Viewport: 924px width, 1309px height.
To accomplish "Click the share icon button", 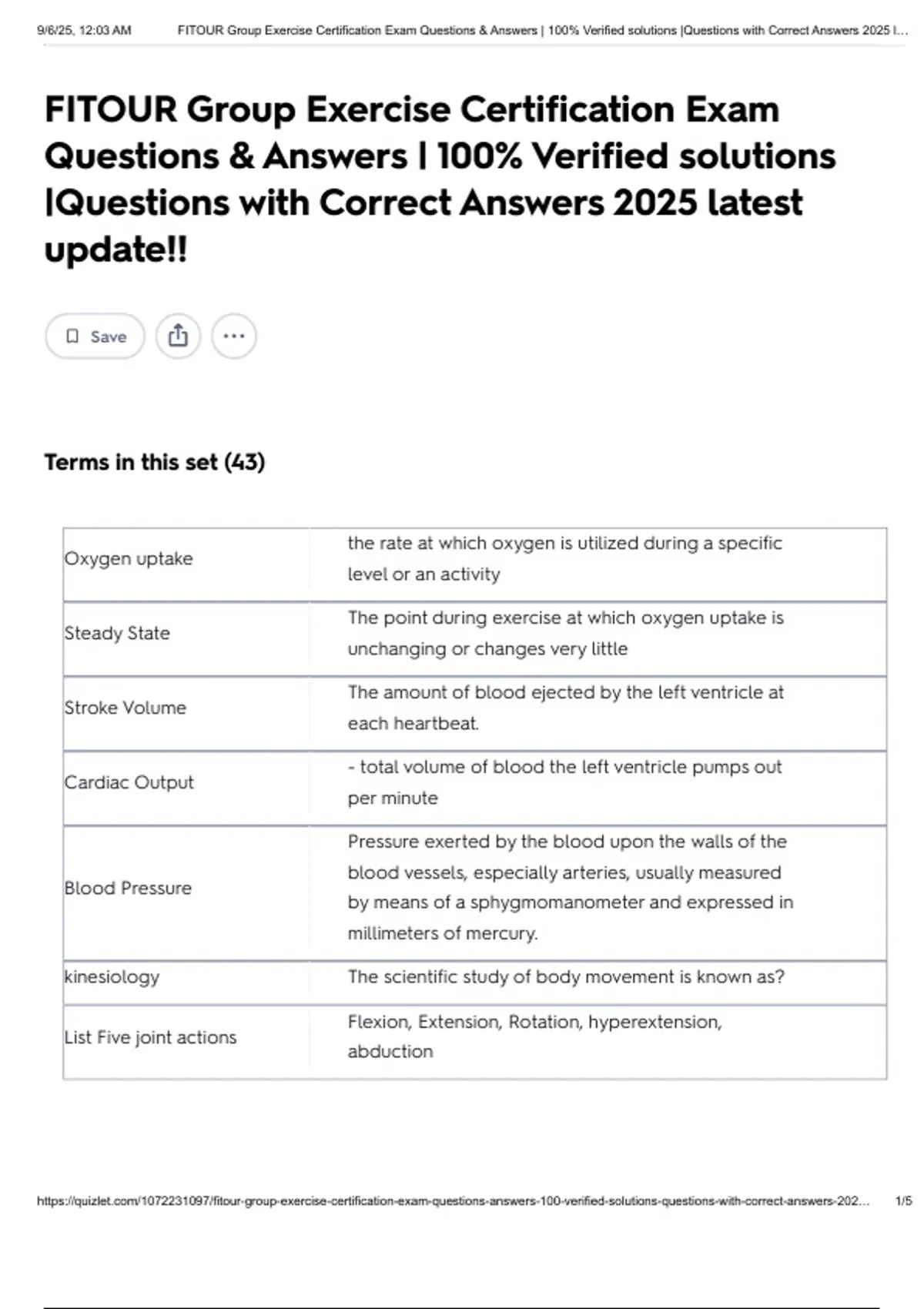I will (x=178, y=336).
